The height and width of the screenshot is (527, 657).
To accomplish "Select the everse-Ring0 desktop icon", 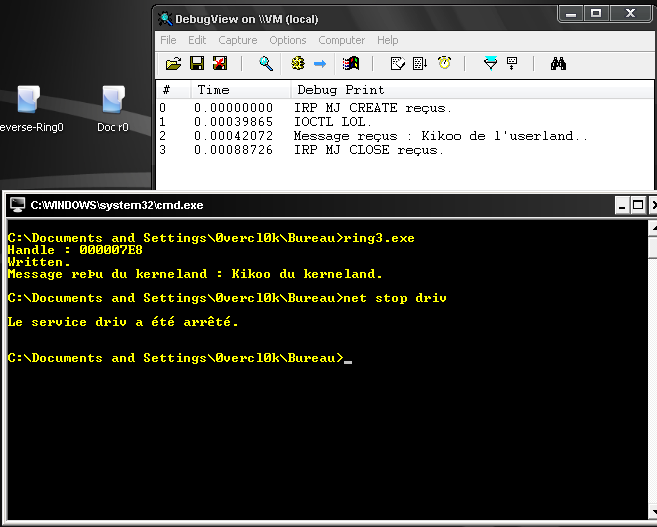I will pos(30,109).
